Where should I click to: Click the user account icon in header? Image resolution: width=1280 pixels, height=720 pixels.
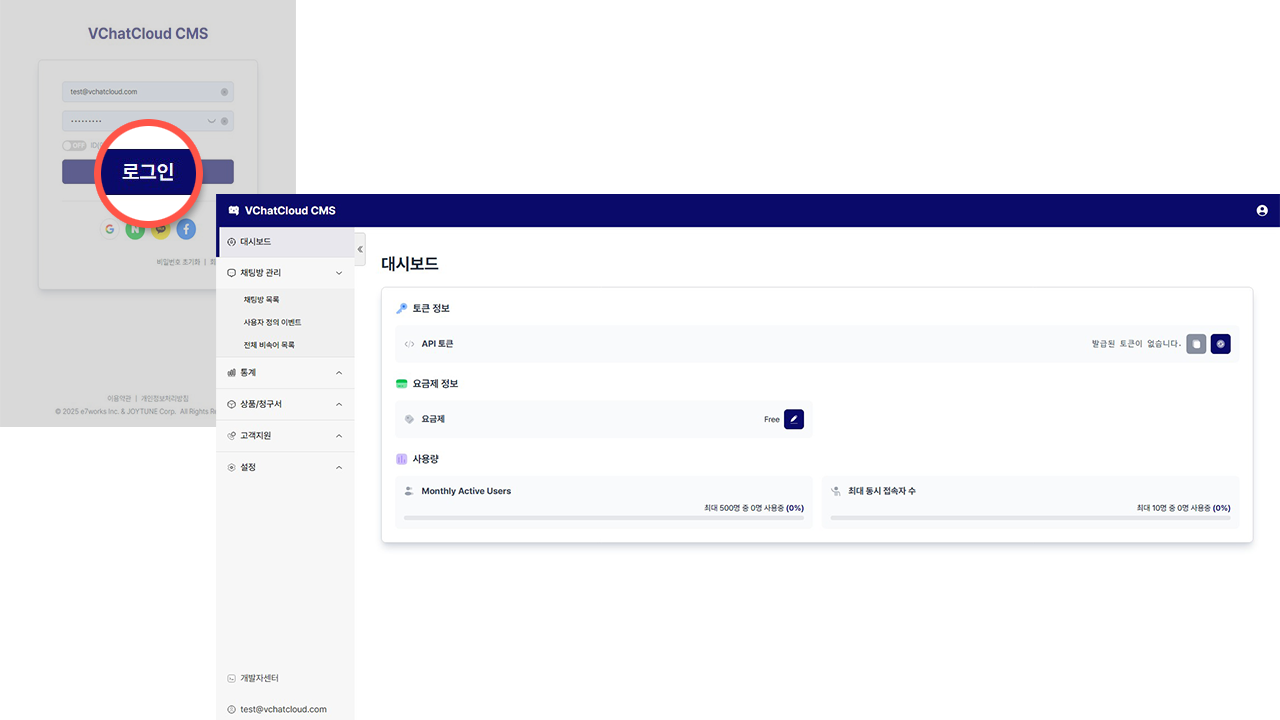tap(1261, 211)
